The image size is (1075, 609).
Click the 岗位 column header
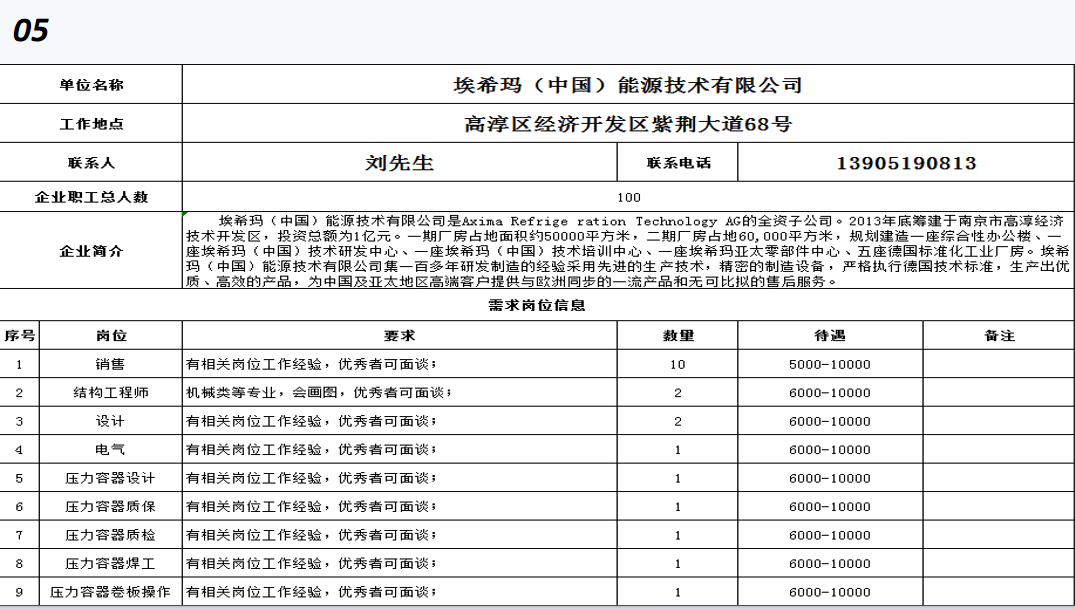pyautogui.click(x=111, y=336)
